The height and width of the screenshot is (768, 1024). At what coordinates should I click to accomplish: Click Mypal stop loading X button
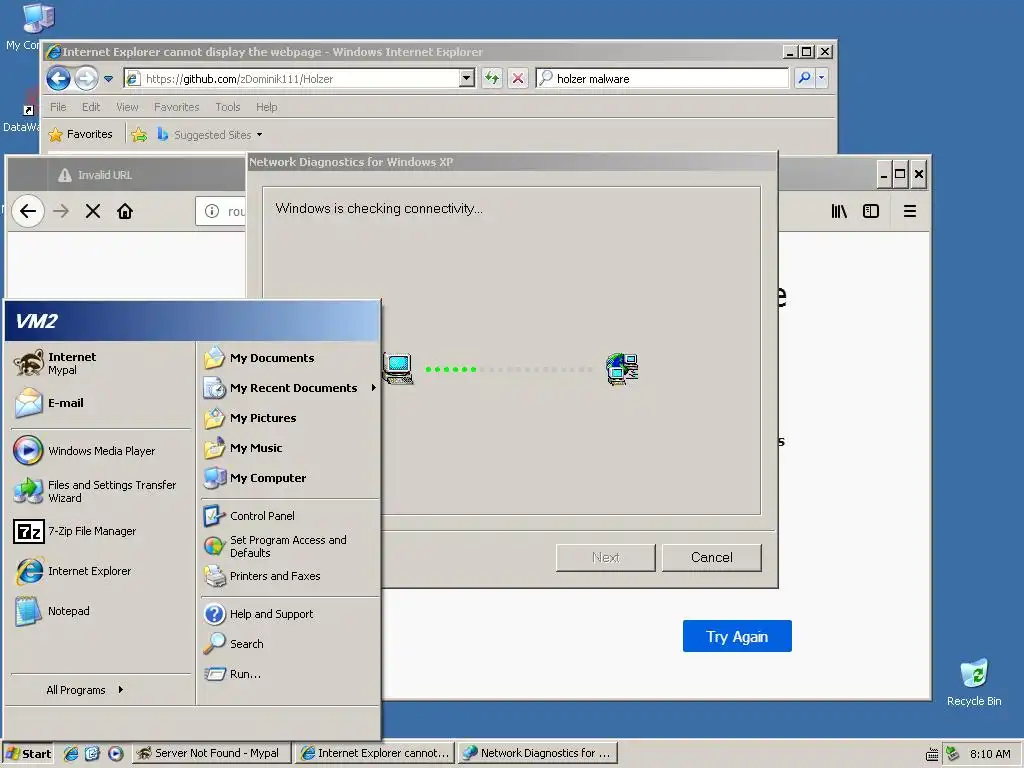93,211
